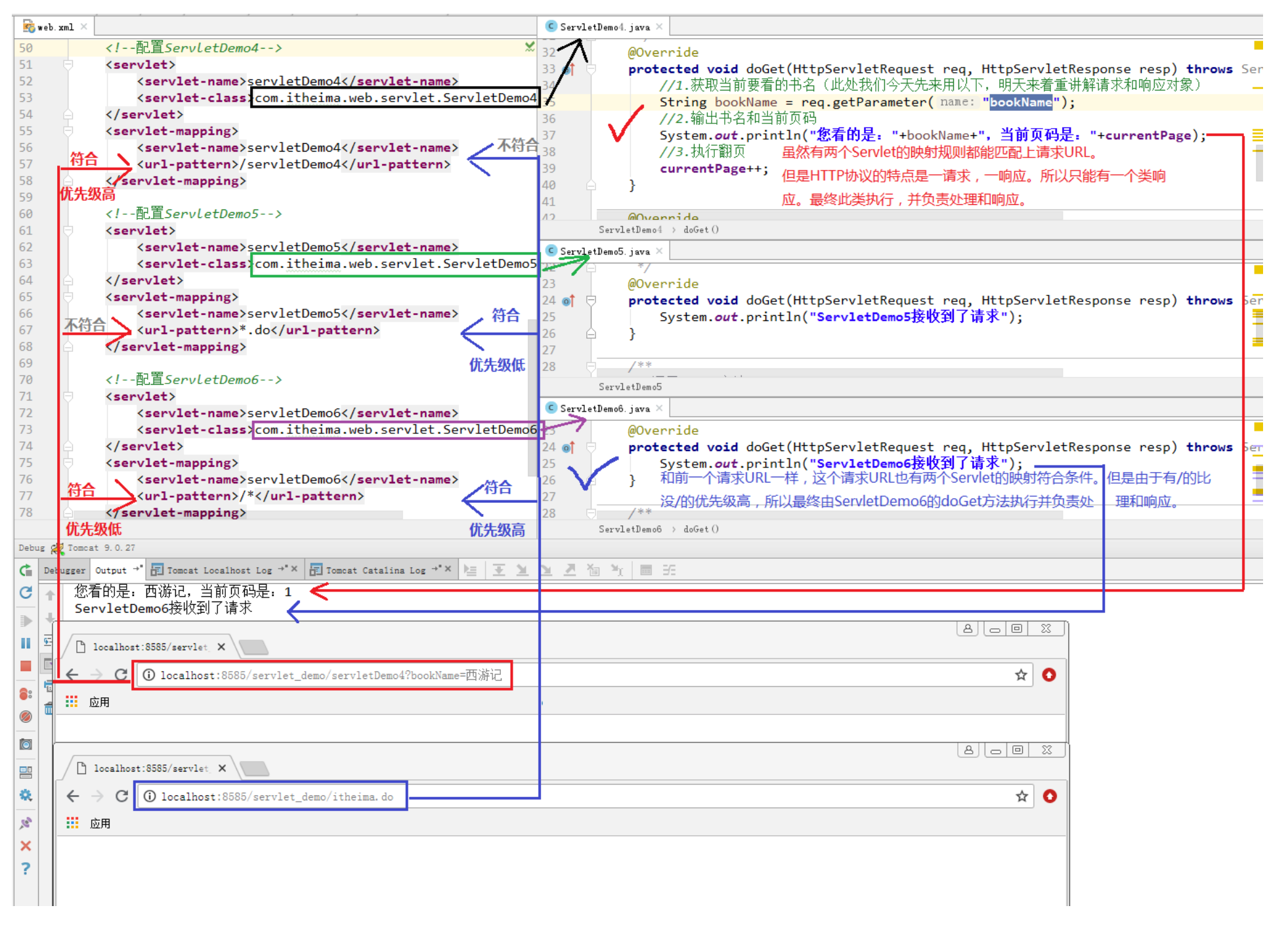Collapse doGet fold marker in ServletDemo5
The height and width of the screenshot is (933, 1288).
click(x=590, y=301)
